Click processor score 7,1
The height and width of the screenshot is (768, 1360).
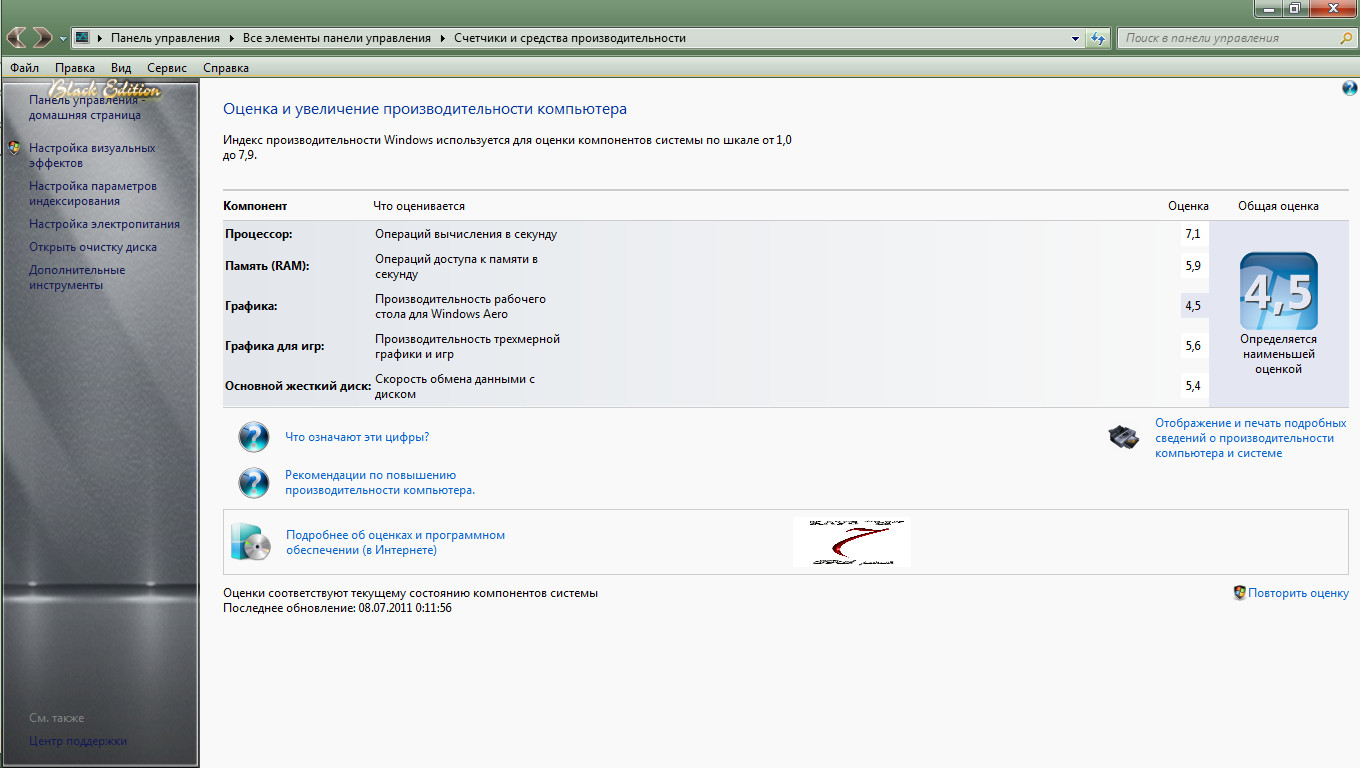click(x=1193, y=234)
